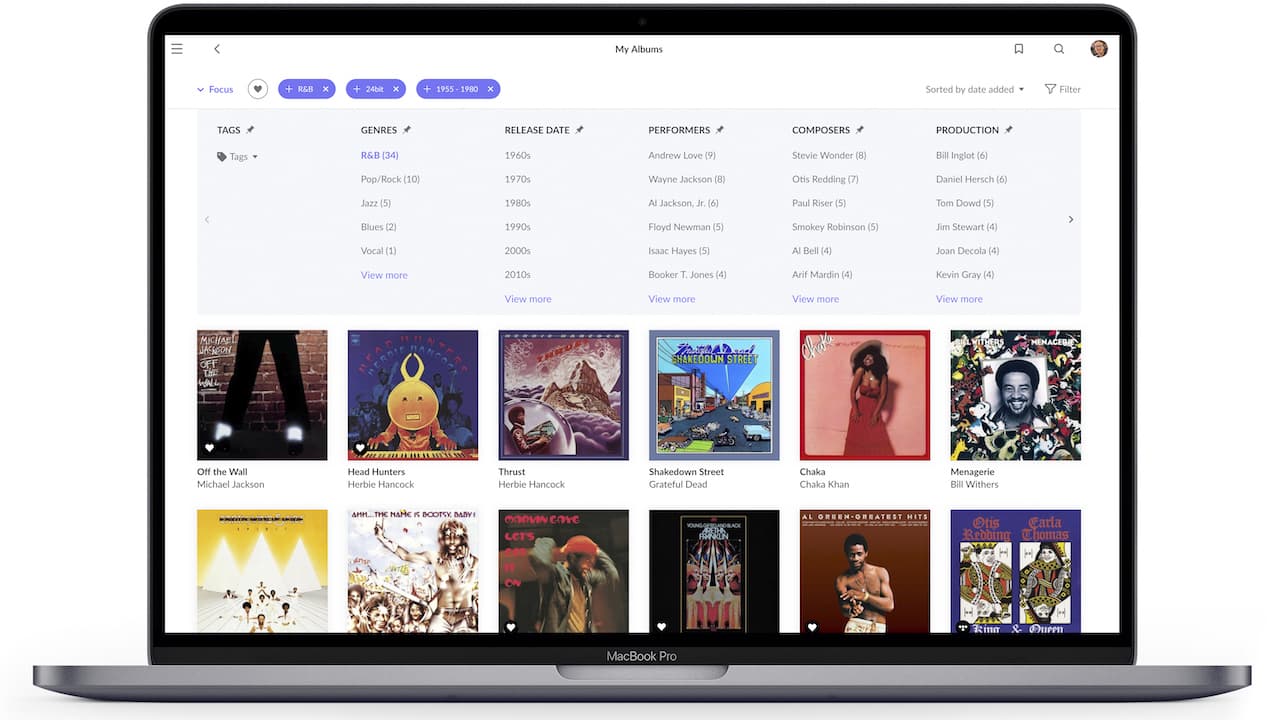Select composer Smokey Robinson (5)

835,227
